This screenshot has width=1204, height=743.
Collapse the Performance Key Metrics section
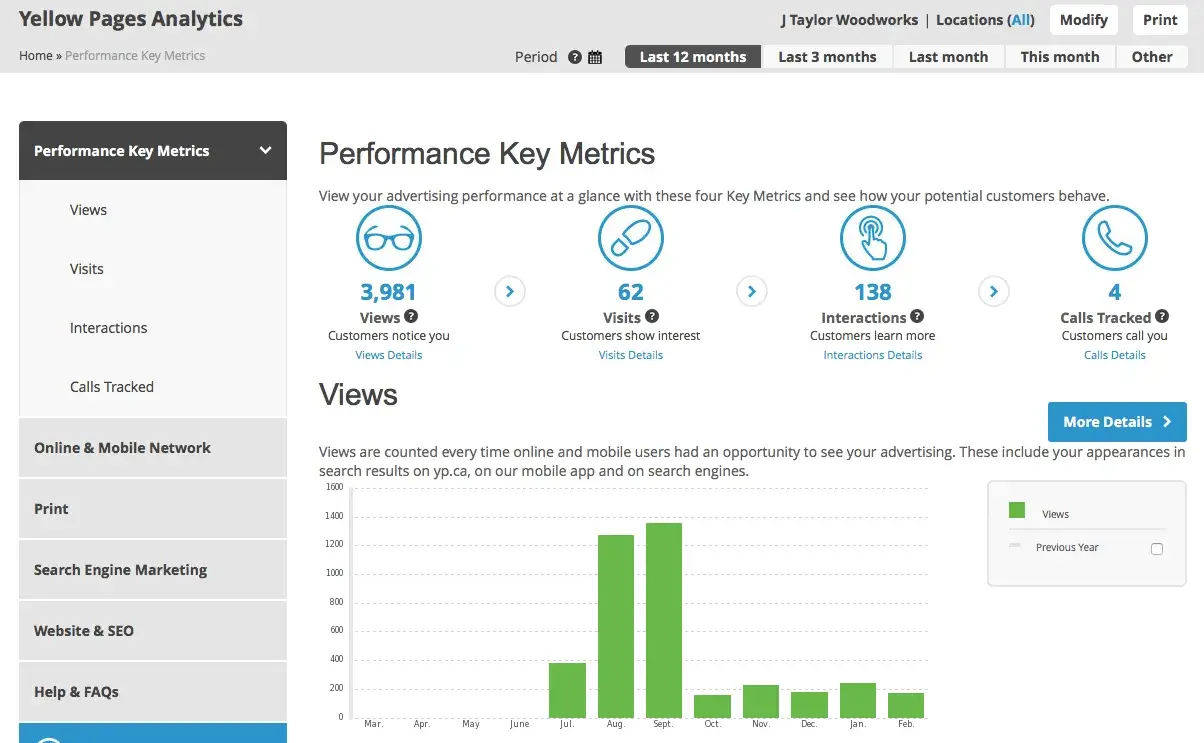click(x=265, y=150)
